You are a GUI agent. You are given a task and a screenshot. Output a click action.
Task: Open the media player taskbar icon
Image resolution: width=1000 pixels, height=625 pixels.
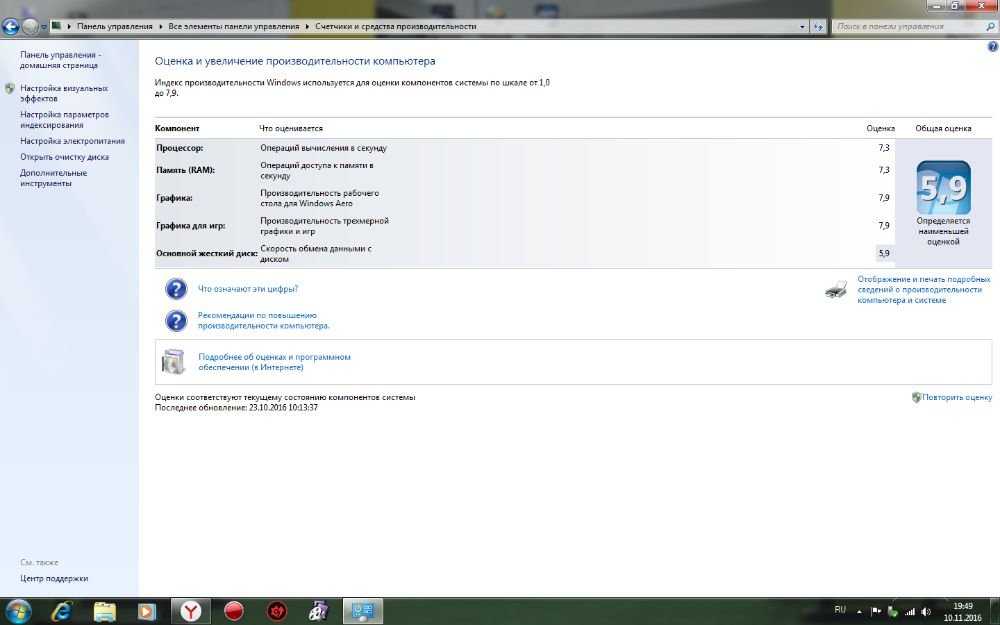click(147, 612)
